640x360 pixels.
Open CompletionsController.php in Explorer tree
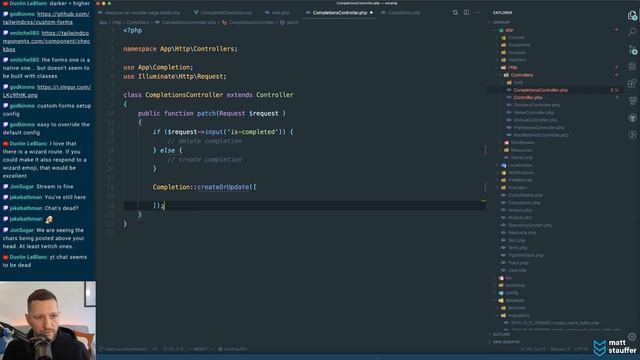coord(540,90)
